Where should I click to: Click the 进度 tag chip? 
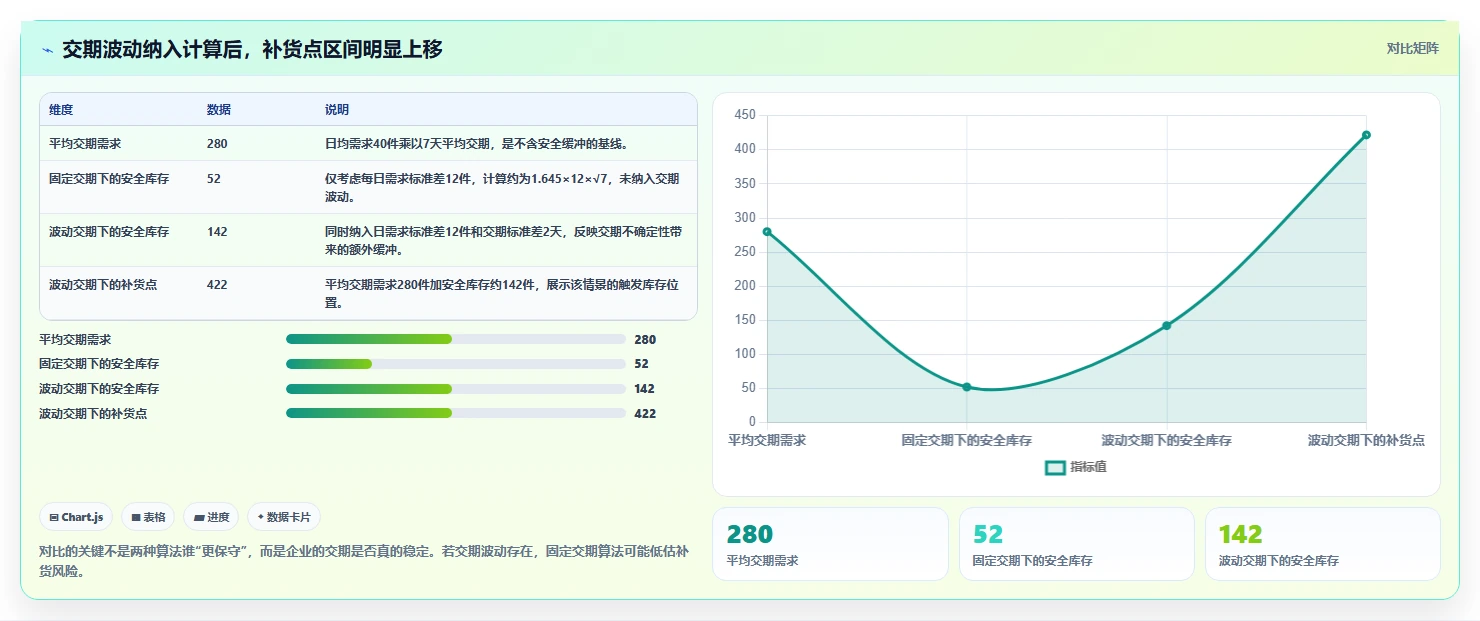click(211, 517)
